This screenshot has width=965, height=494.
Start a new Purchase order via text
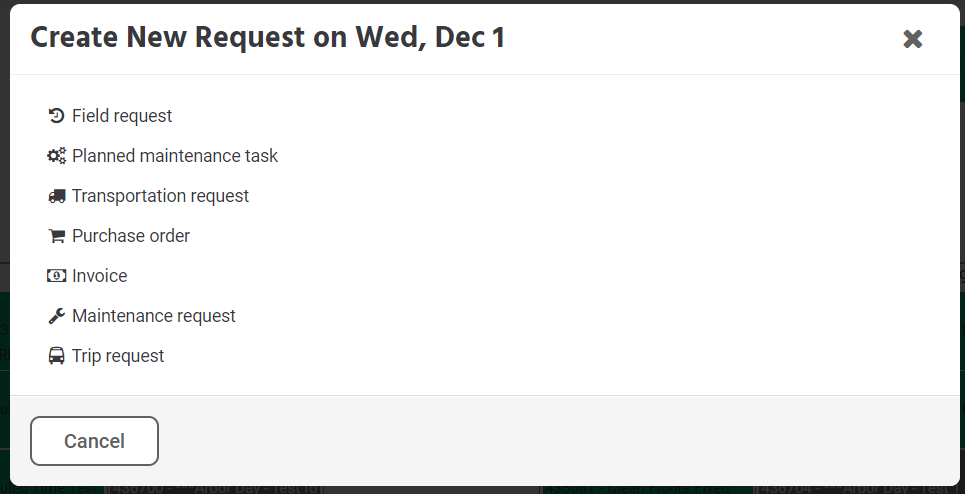131,236
